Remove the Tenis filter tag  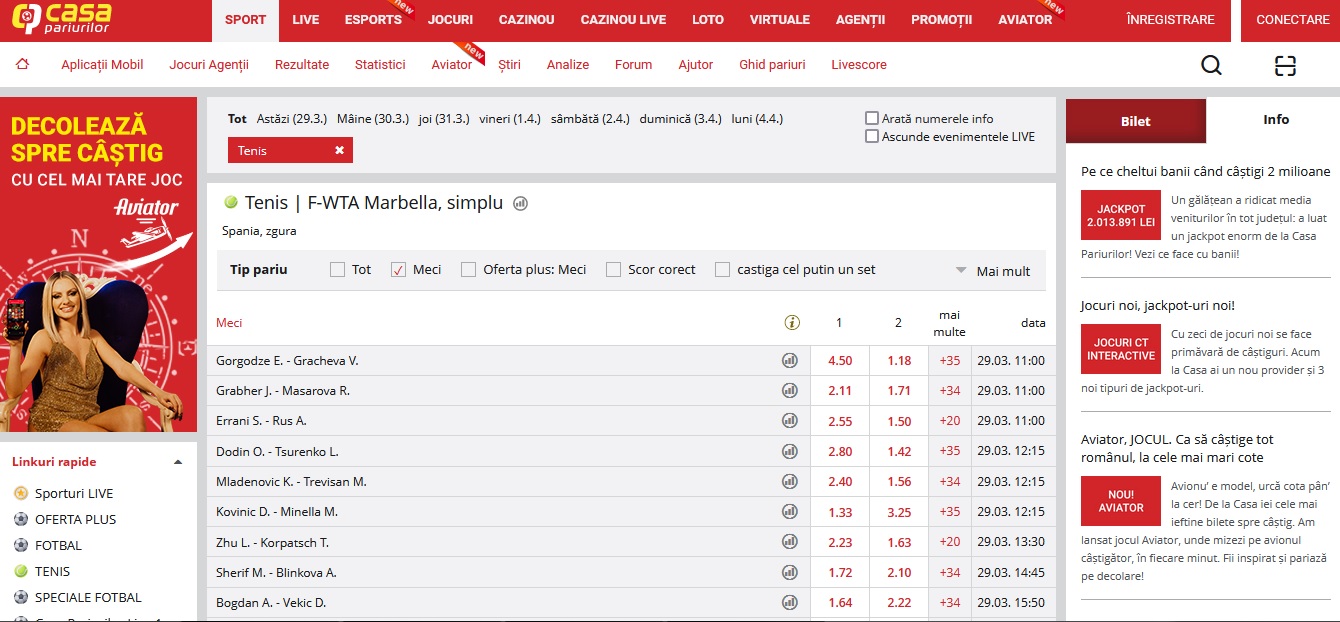pos(339,150)
